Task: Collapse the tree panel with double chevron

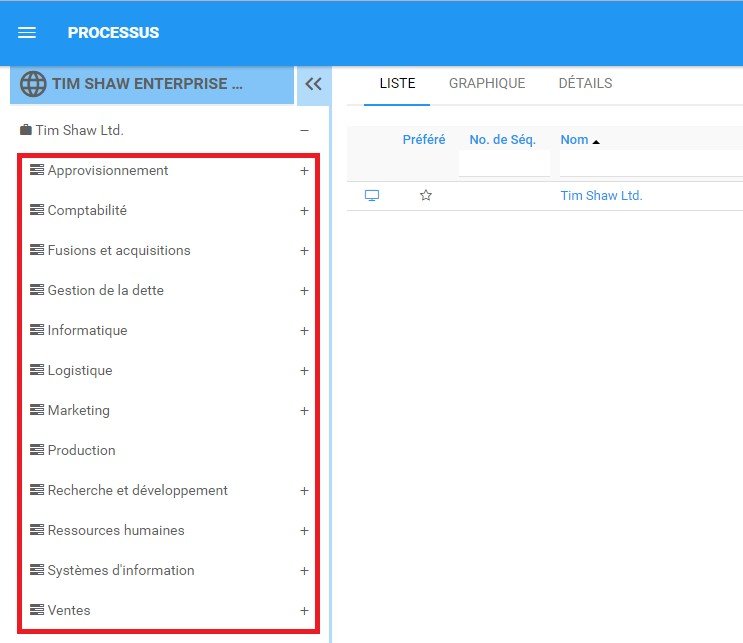Action: [313, 84]
